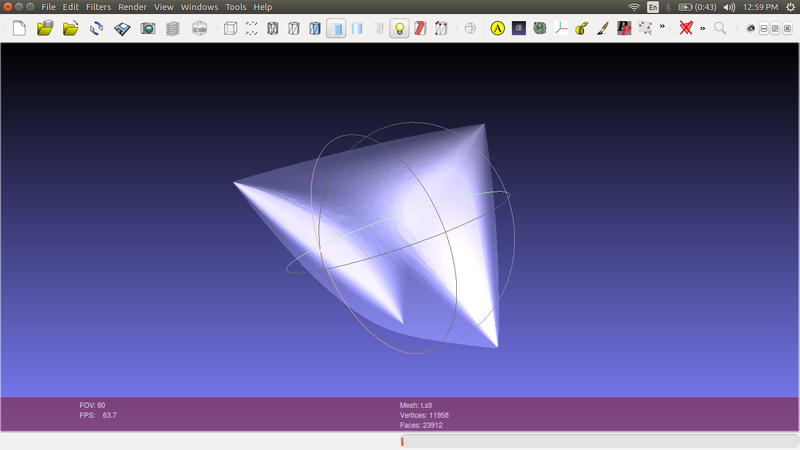Select the yellow teapot paint tool

click(582, 28)
